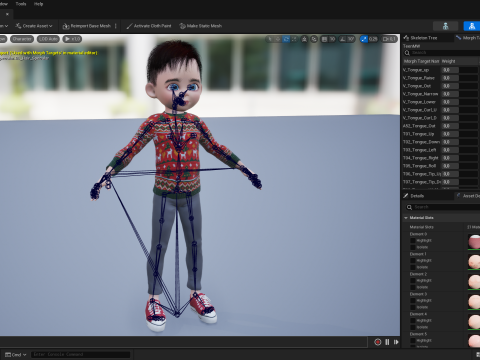Viewport: 480px width, 360px height.
Task: Select the Scale gizmo tool
Action: [294, 39]
